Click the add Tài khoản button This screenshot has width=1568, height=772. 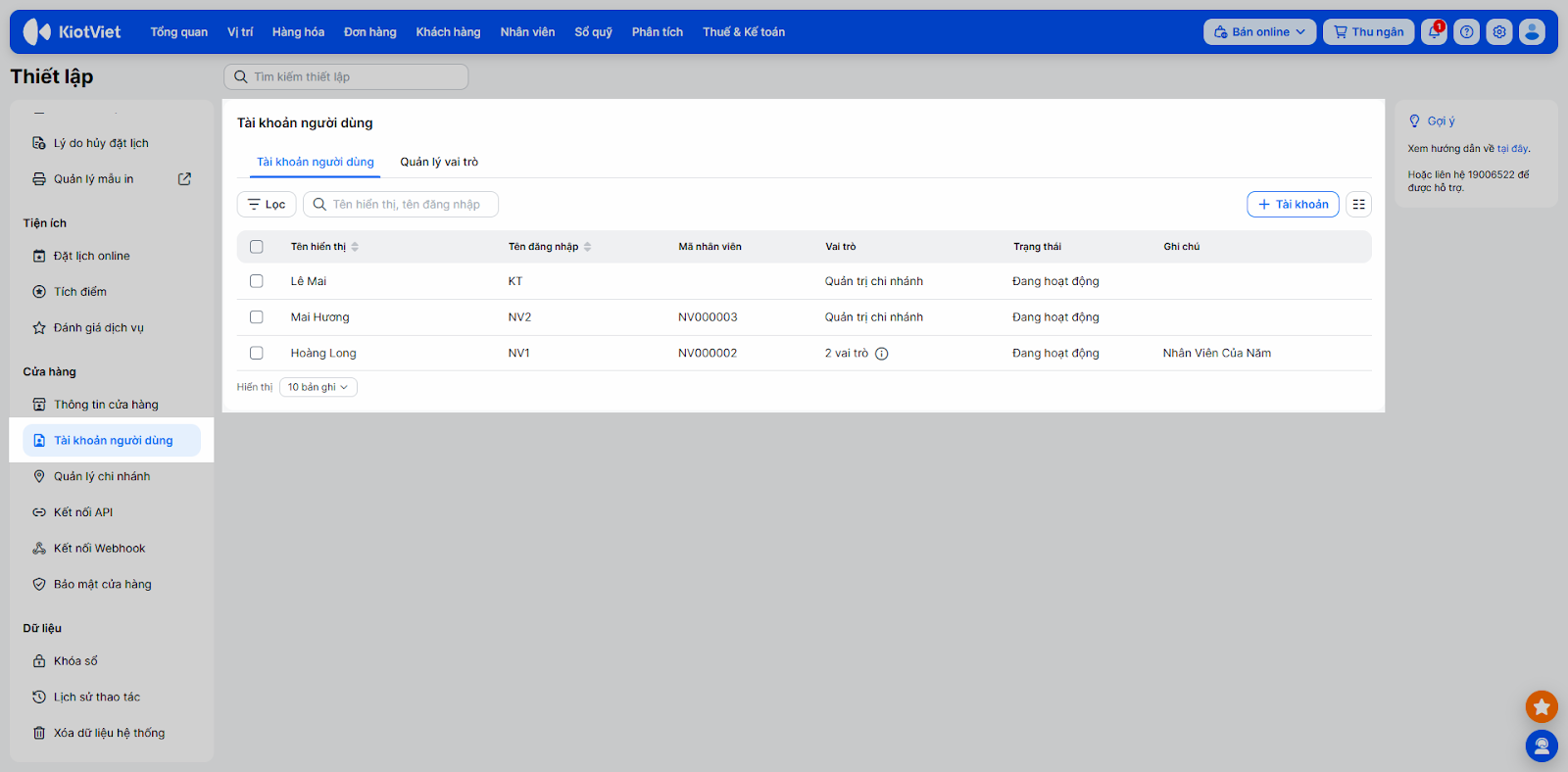point(1293,205)
